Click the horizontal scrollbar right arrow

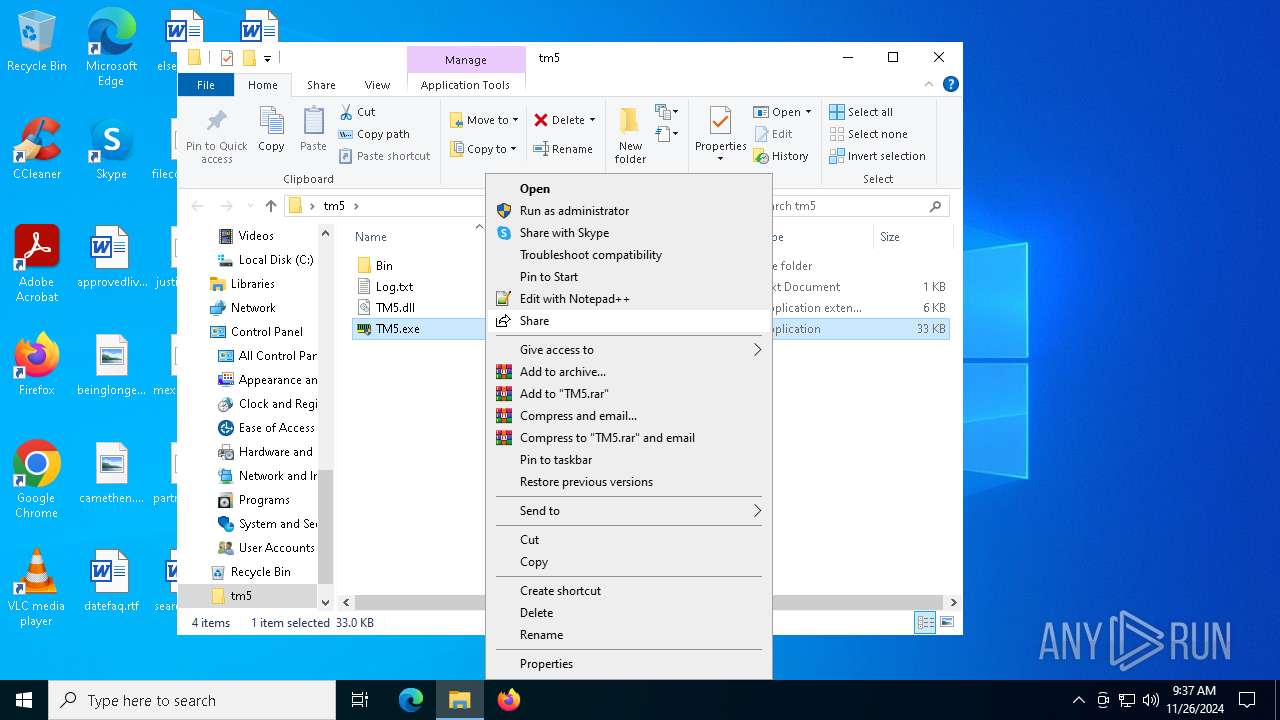click(953, 602)
